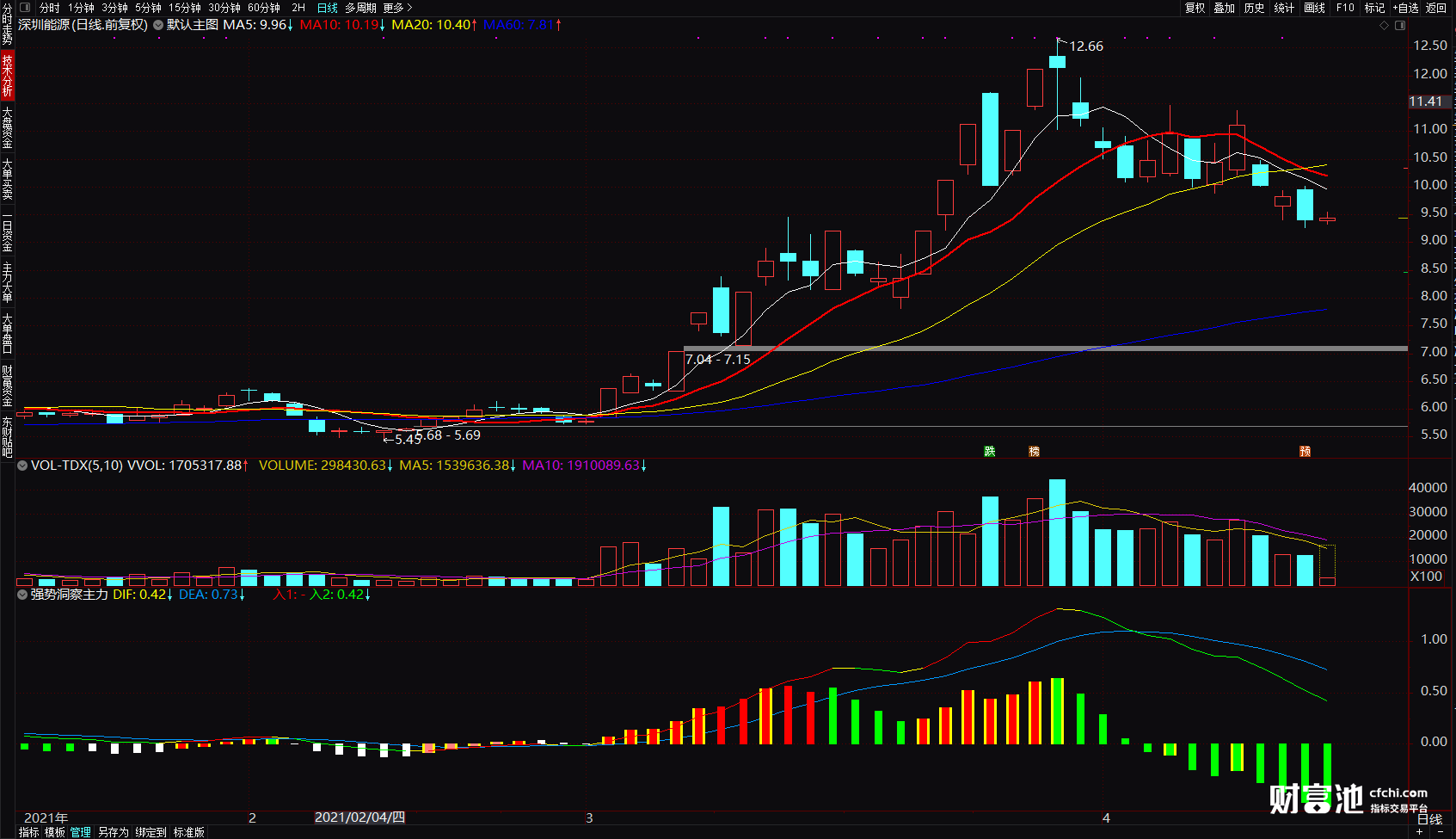1456x839 pixels.
Task: Click the 管理 bottom toolbar item
Action: pos(81,832)
